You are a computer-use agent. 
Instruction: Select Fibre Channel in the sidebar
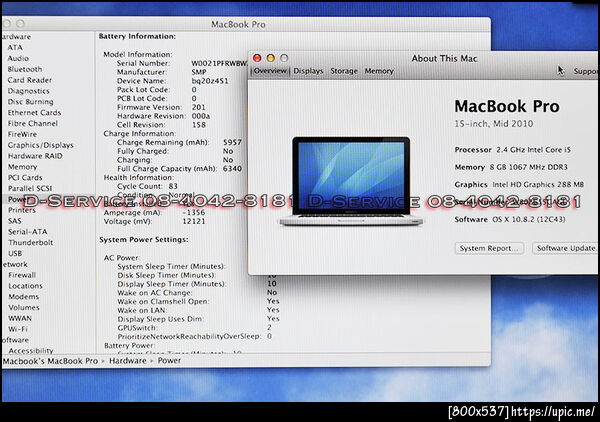tap(33, 123)
